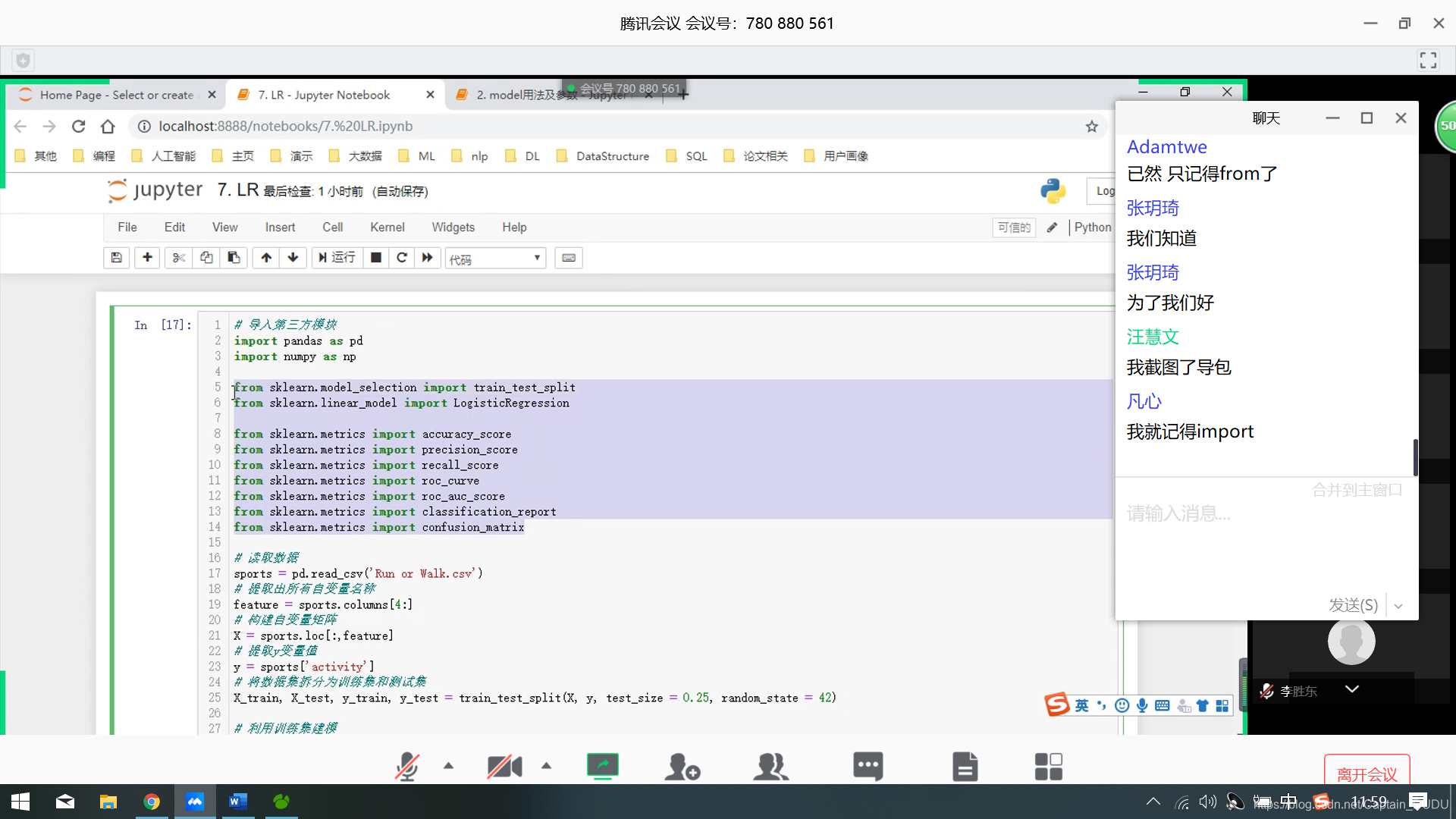Open the meeting apps grid icon

tap(1049, 766)
